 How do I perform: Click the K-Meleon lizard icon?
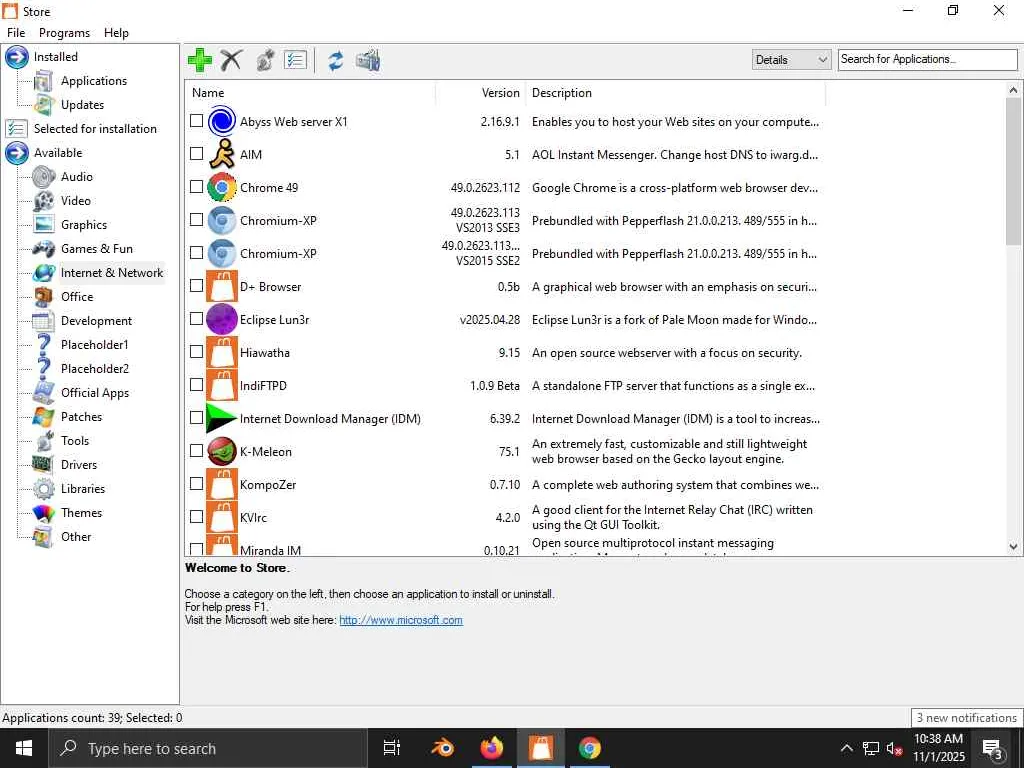[x=222, y=451]
